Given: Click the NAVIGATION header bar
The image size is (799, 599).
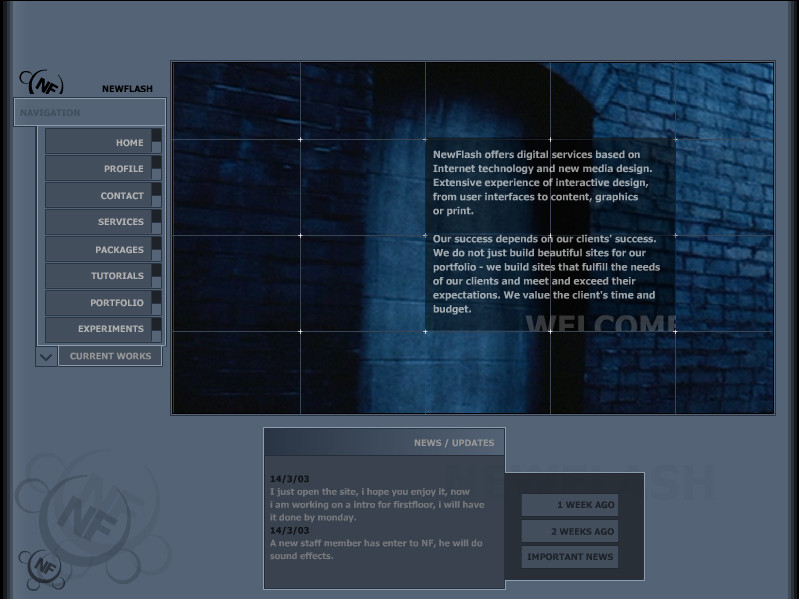Looking at the screenshot, I should pos(90,112).
